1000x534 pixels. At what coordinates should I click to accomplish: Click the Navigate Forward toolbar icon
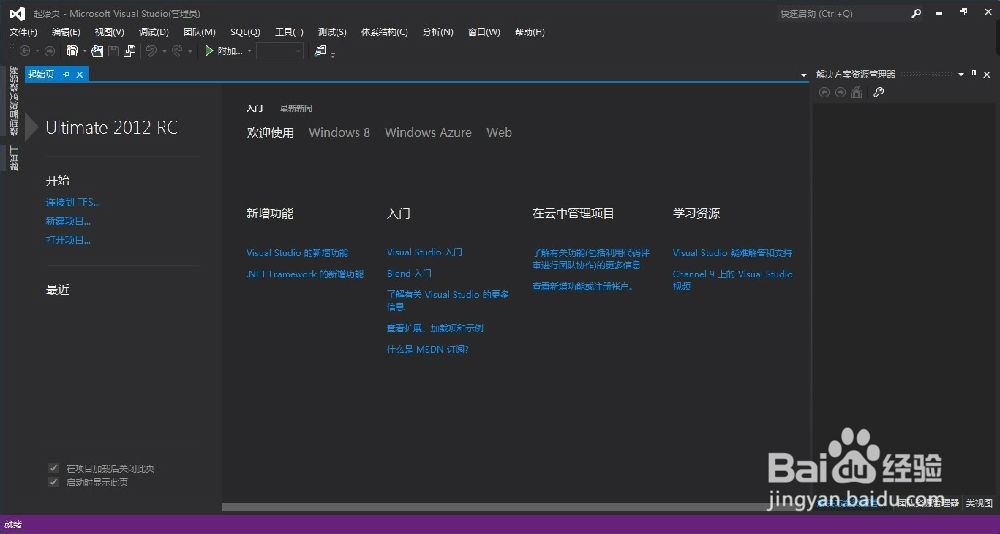coord(50,51)
